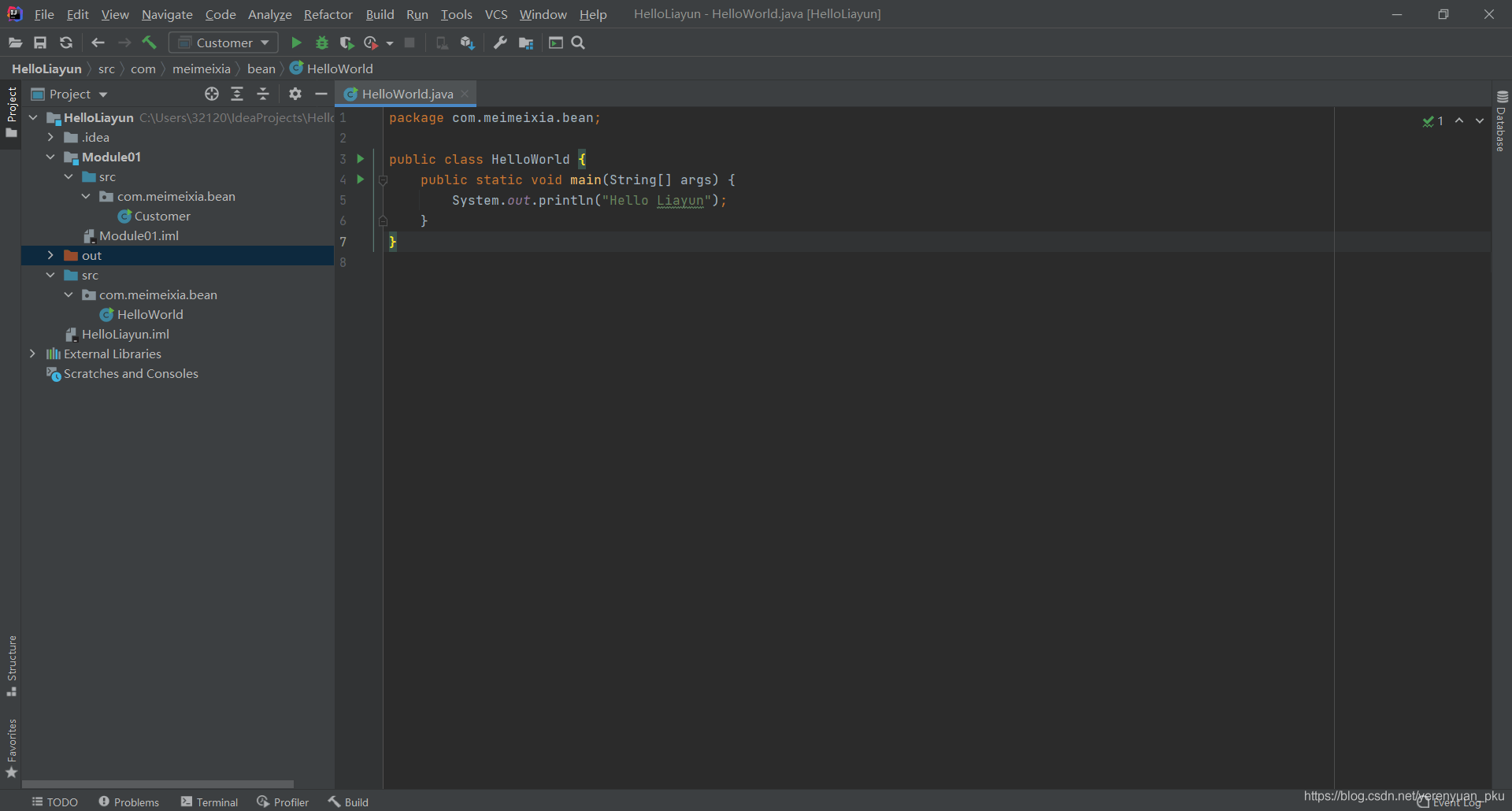The width and height of the screenshot is (1512, 811).
Task: Click the green Run button in toolbar
Action: click(x=296, y=43)
